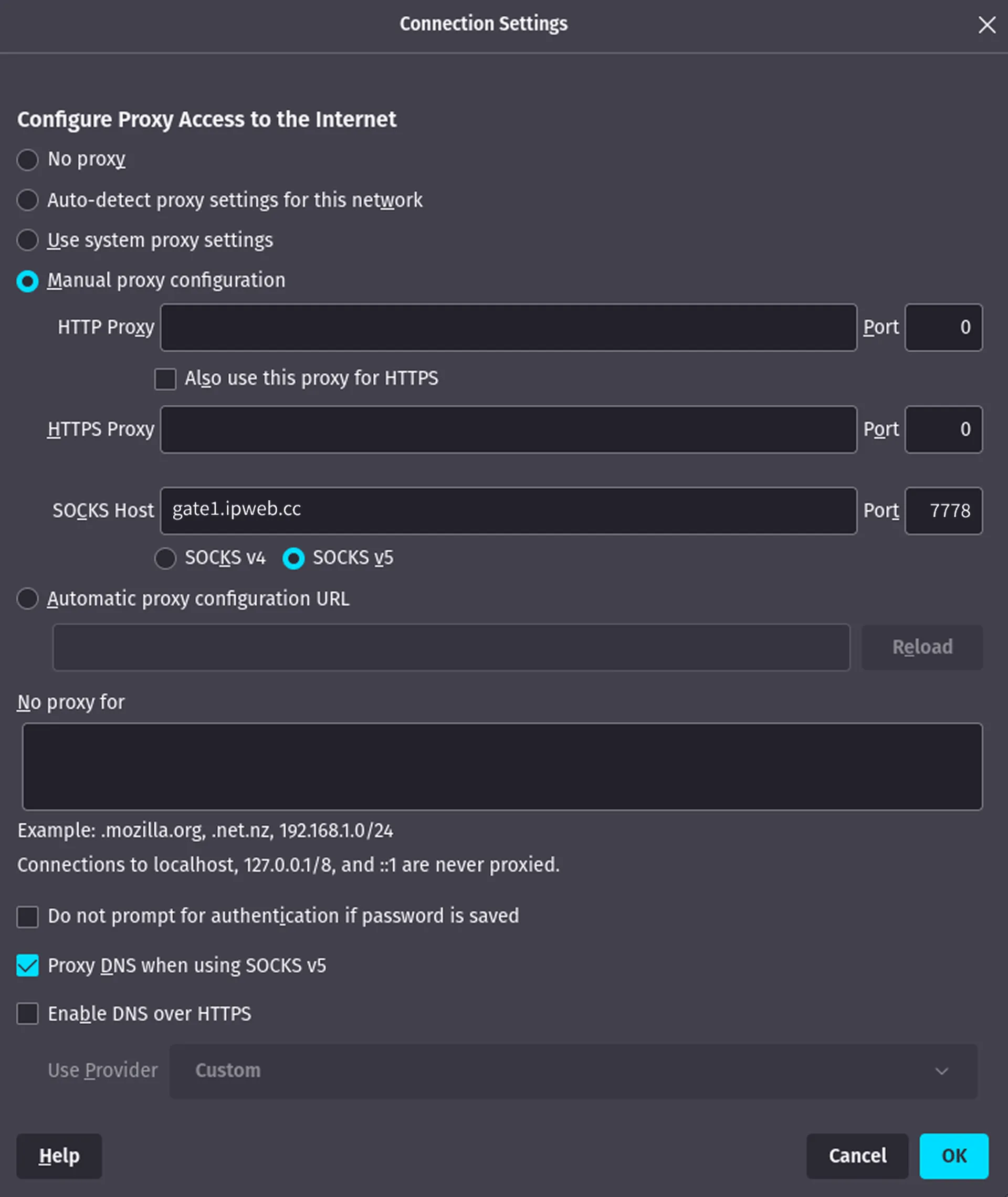Click the Reload button
This screenshot has height=1197, width=1008.
pyautogui.click(x=922, y=647)
